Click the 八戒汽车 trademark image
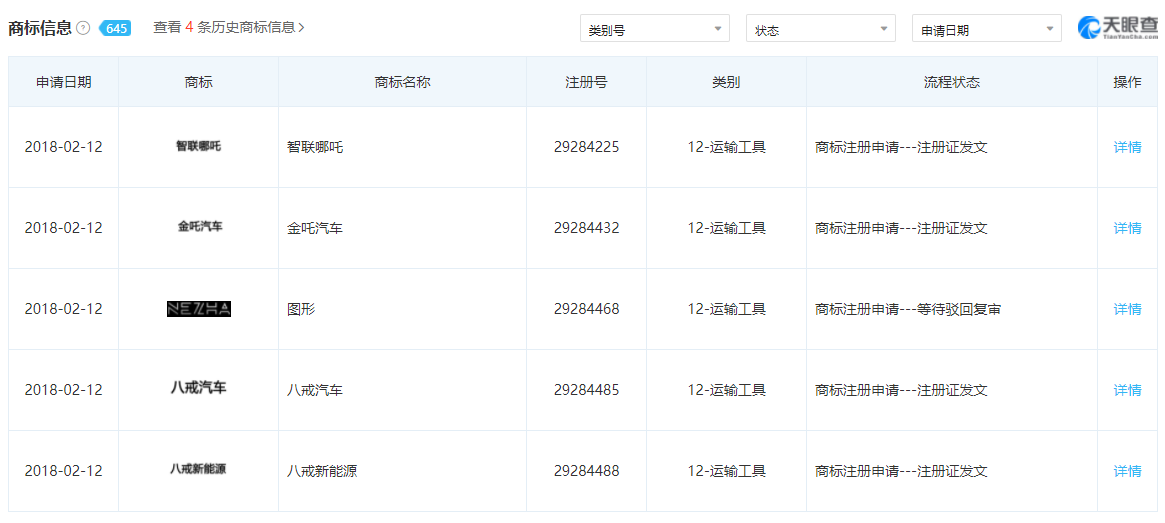The height and width of the screenshot is (523, 1165). 198,388
